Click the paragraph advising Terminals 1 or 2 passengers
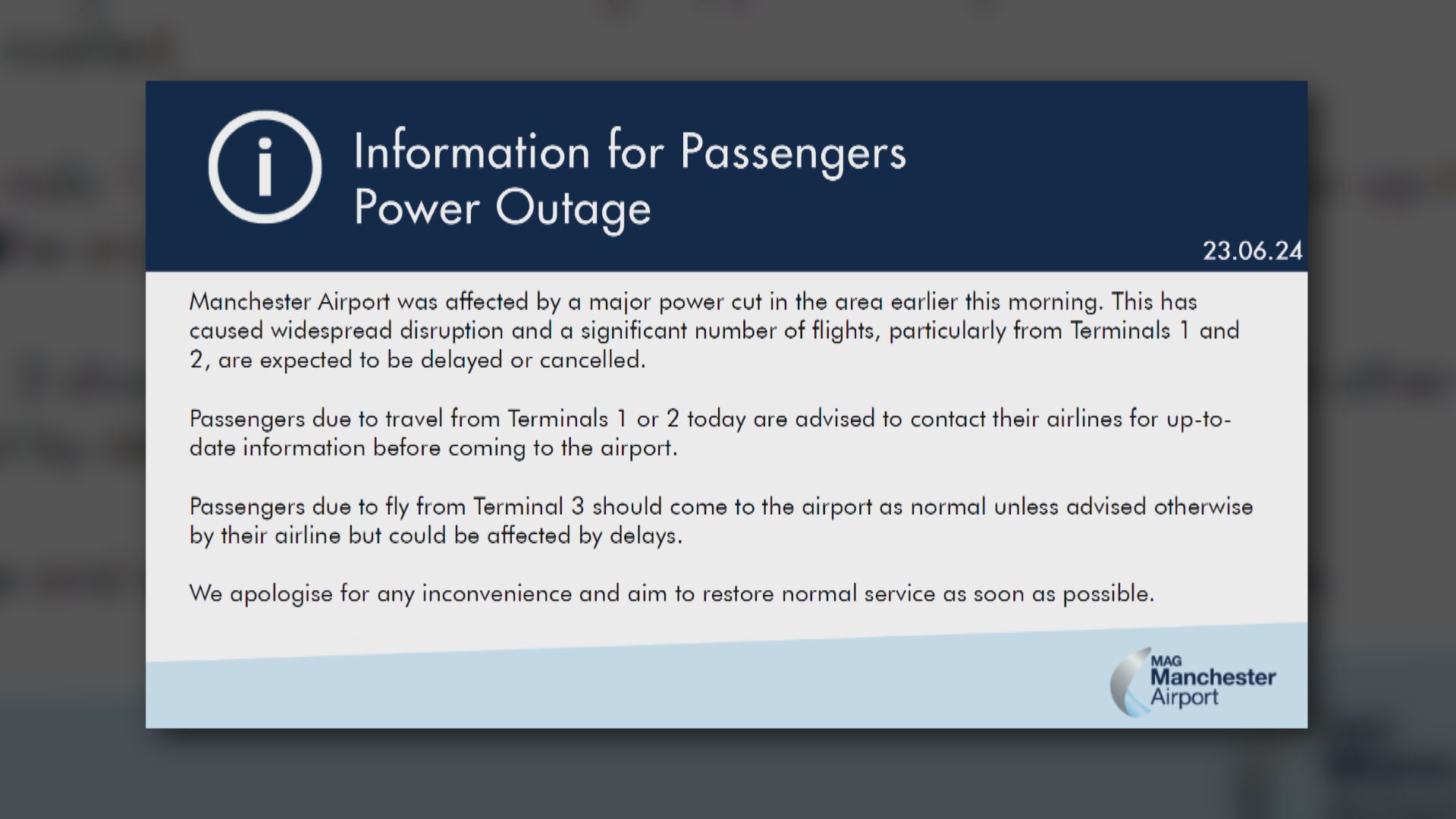1456x819 pixels. point(709,433)
